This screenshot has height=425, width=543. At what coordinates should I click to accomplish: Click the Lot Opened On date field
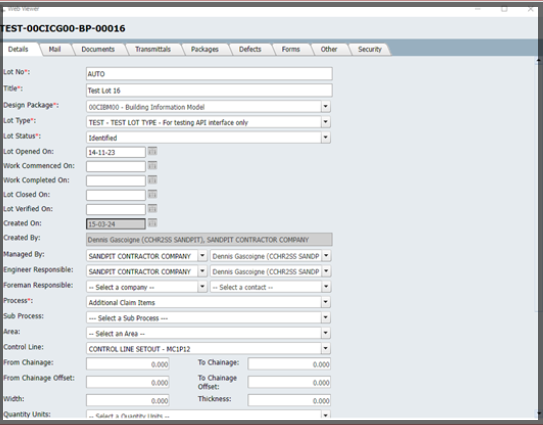pos(116,152)
